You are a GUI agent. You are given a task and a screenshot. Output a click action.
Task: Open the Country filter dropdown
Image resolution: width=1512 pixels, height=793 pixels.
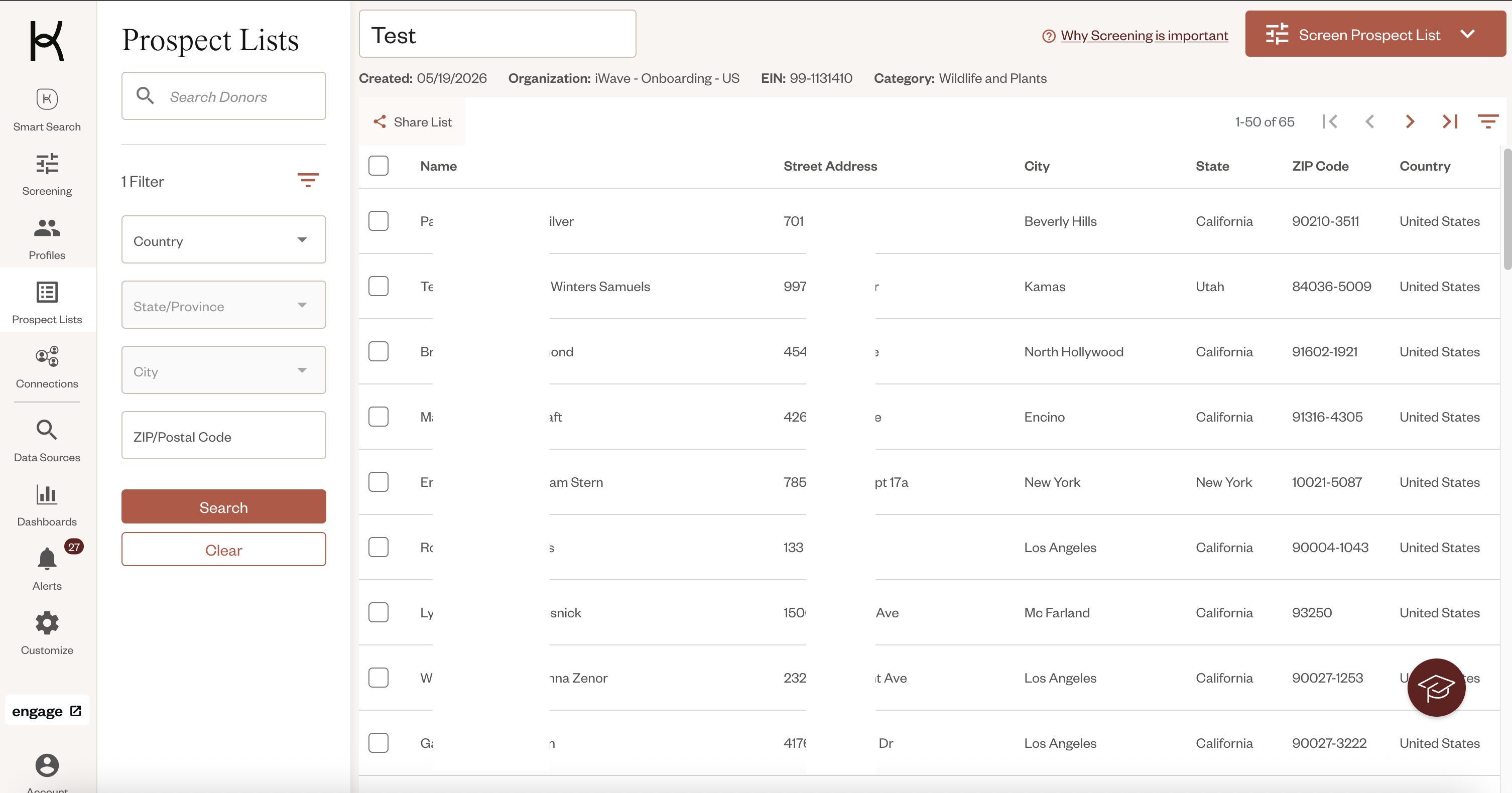point(223,239)
